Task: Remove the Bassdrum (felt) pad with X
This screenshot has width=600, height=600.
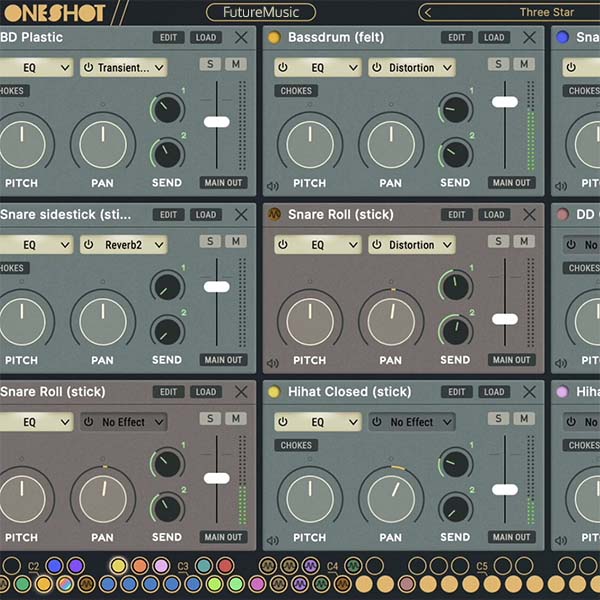Action: (x=529, y=38)
